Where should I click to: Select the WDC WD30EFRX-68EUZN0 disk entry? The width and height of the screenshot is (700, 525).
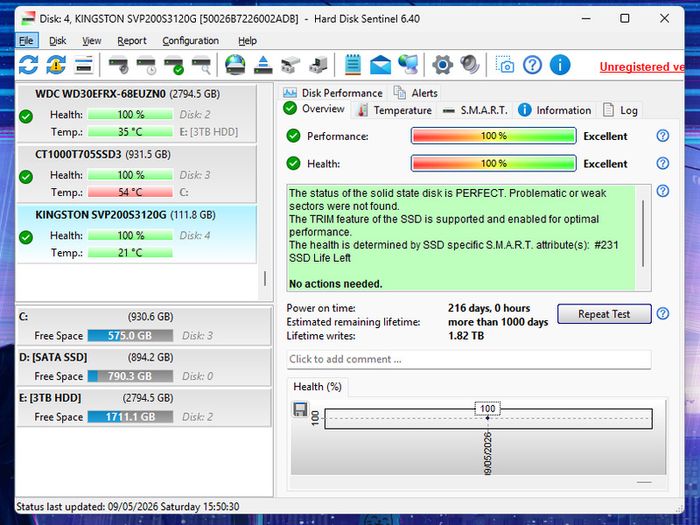(137, 113)
